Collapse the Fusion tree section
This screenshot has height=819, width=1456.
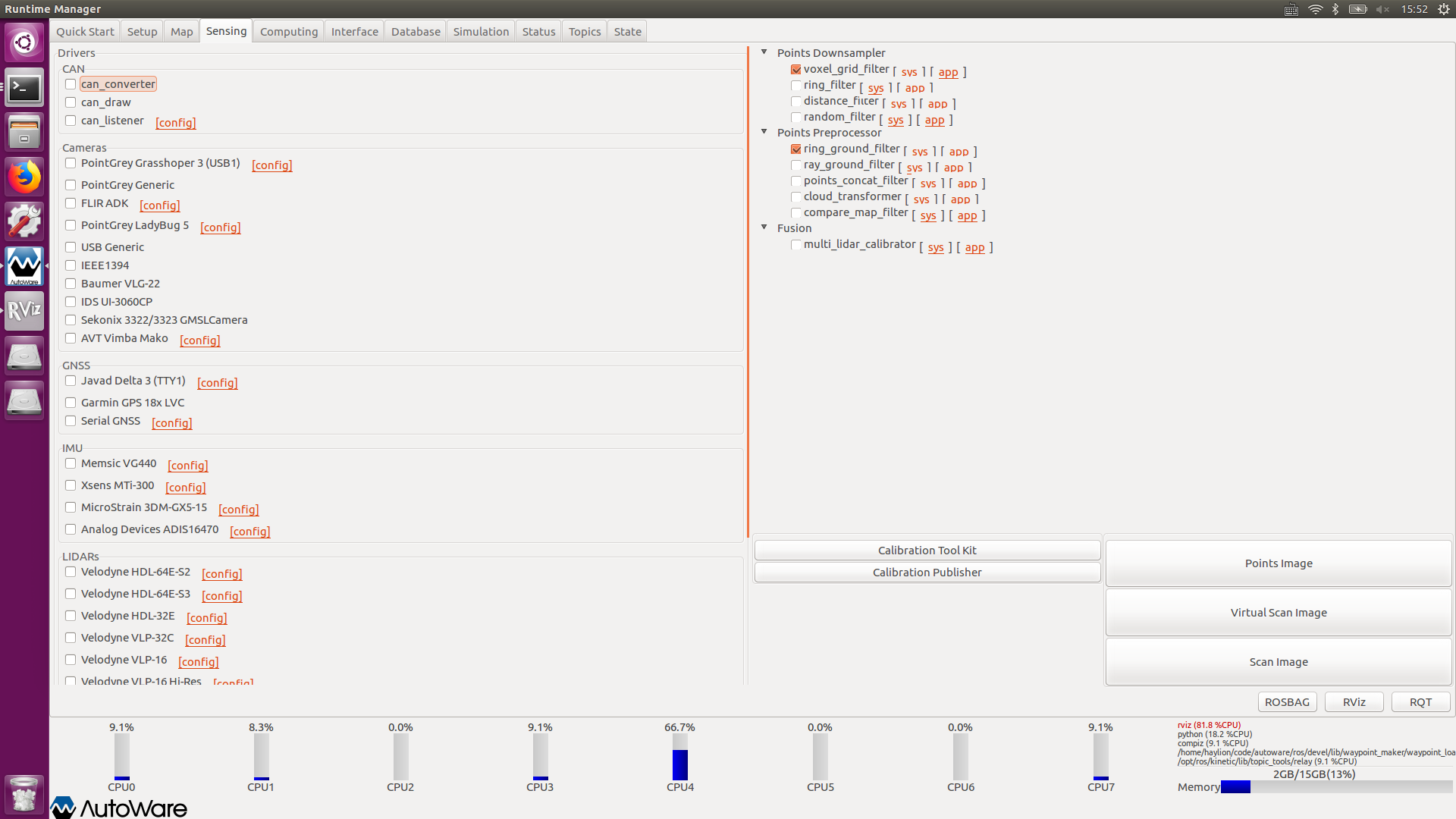[x=764, y=227]
